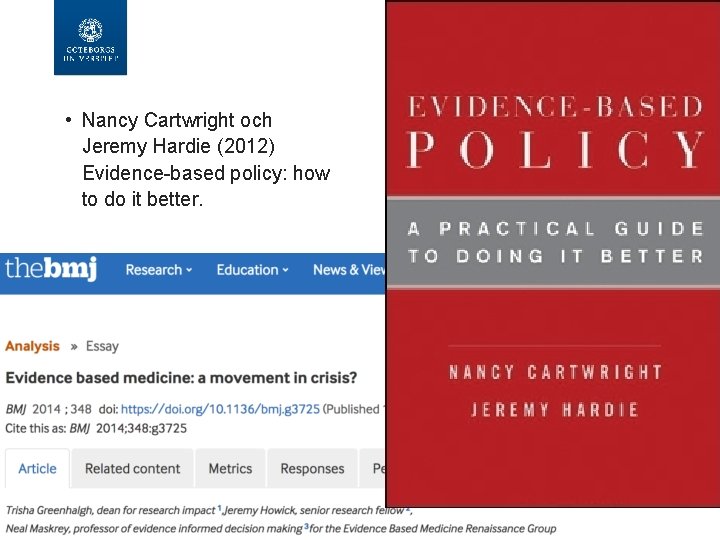This screenshot has width=720, height=540.
Task: Click footnote superscript 1 after research impact
Action: click(219, 508)
